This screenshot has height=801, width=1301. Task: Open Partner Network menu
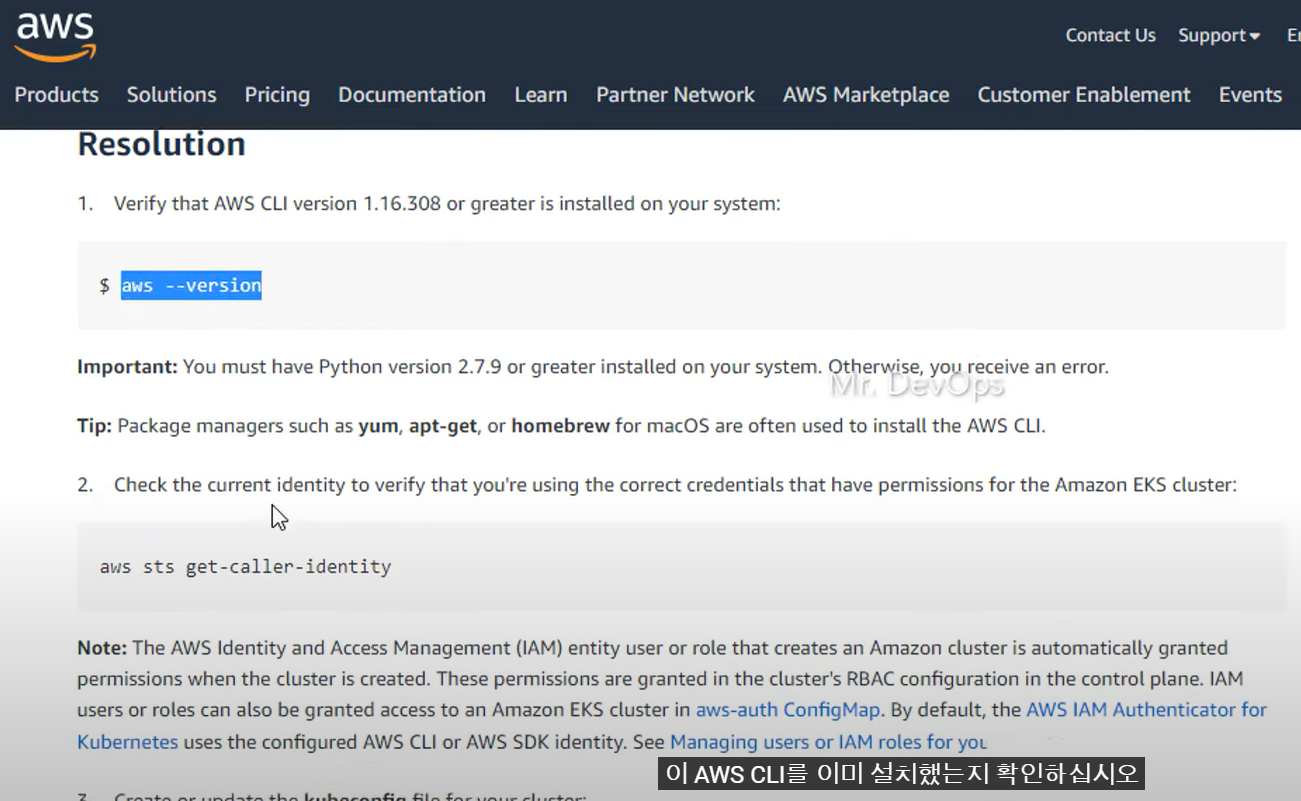point(675,94)
